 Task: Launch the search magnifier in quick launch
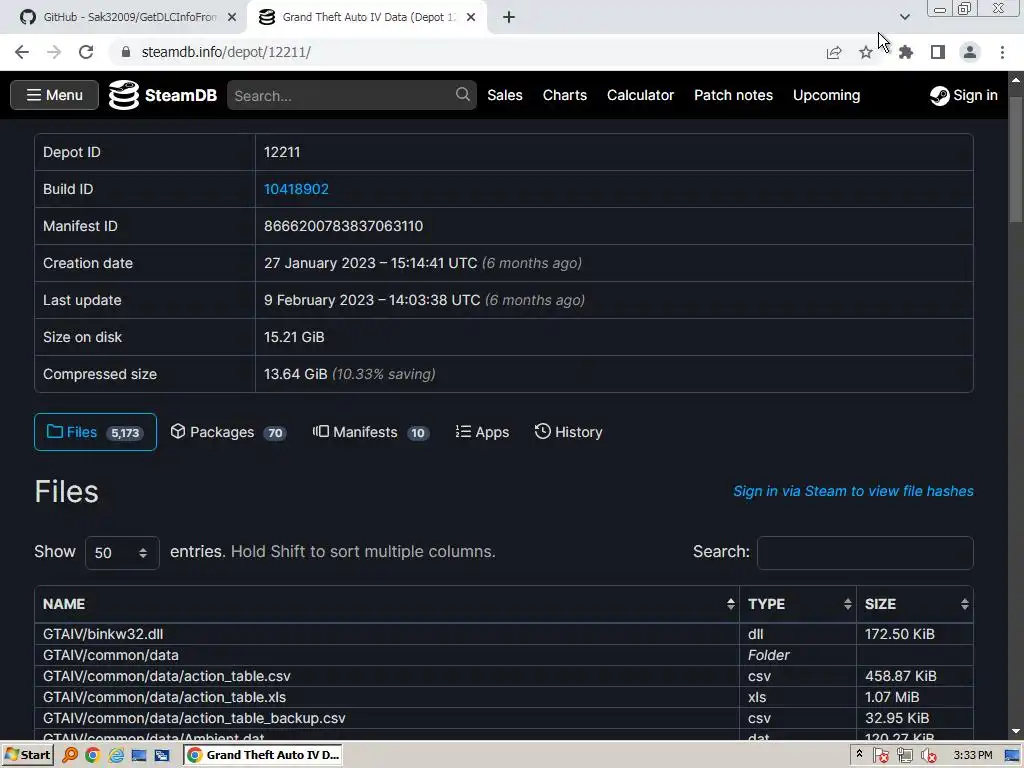pyautogui.click(x=70, y=756)
